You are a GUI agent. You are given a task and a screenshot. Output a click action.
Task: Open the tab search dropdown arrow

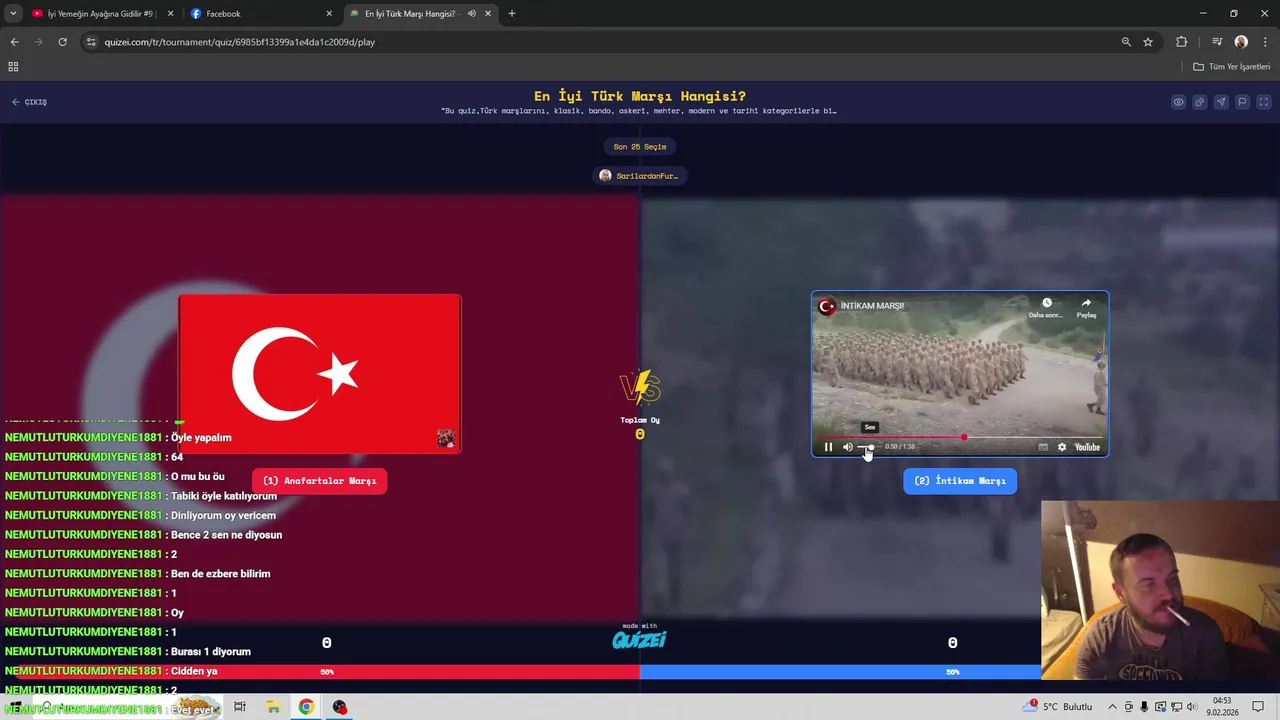(13, 14)
